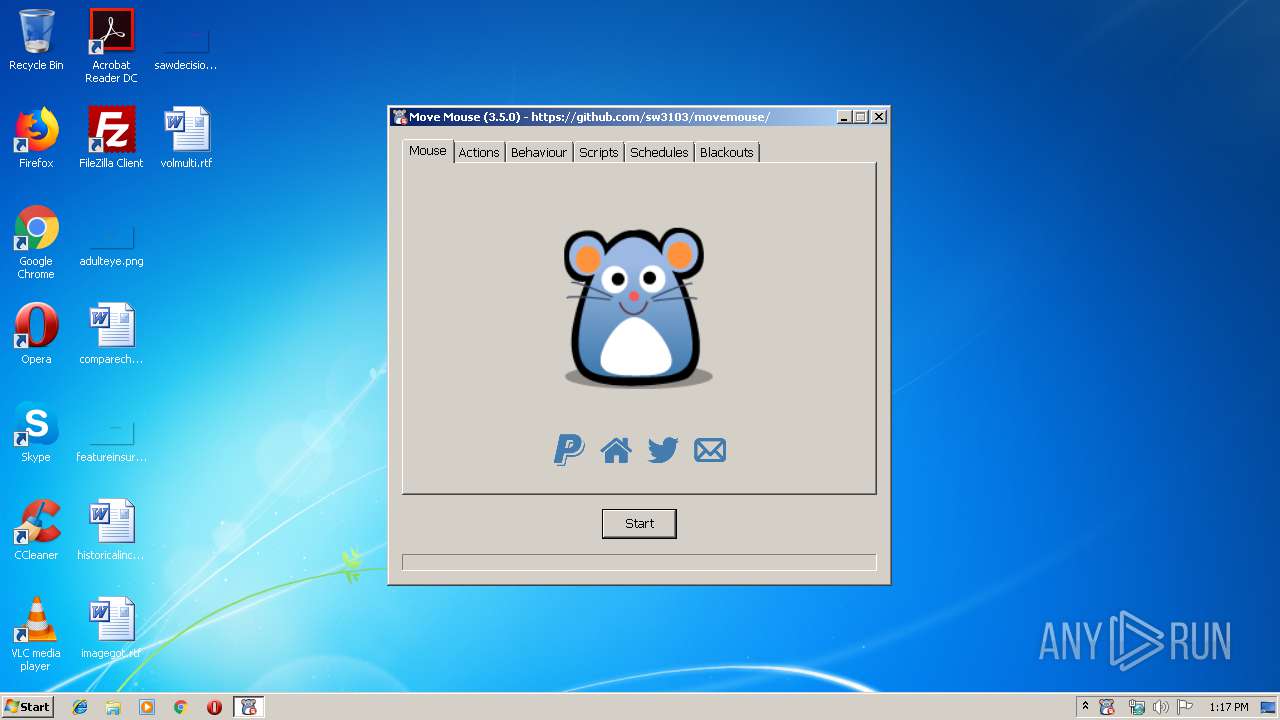The height and width of the screenshot is (720, 1280).
Task: Click the Move Mouse title bar icon
Action: coord(400,117)
